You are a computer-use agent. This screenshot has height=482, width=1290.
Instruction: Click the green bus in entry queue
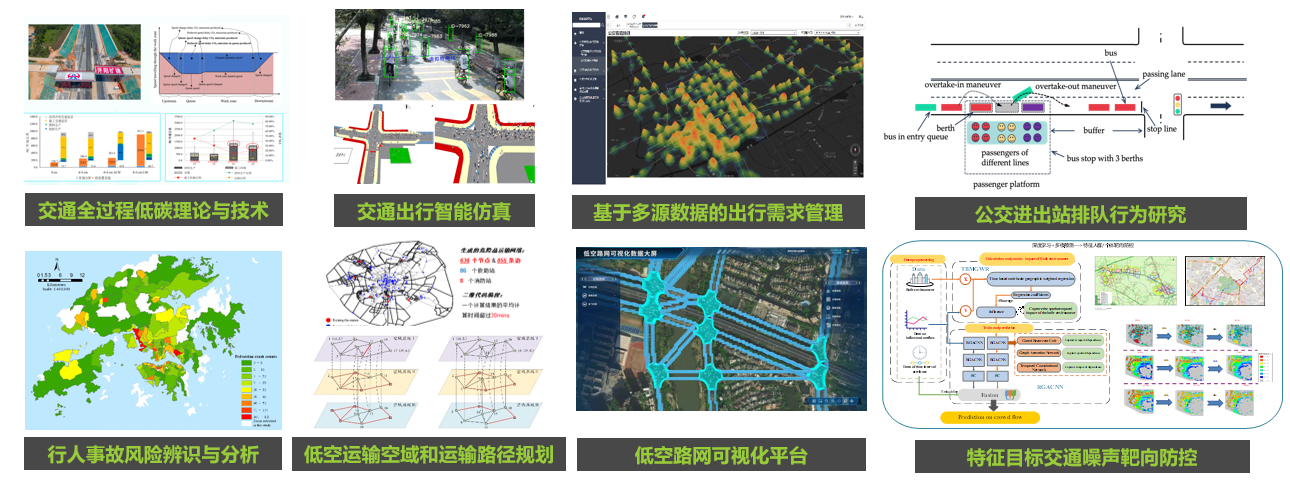point(927,106)
